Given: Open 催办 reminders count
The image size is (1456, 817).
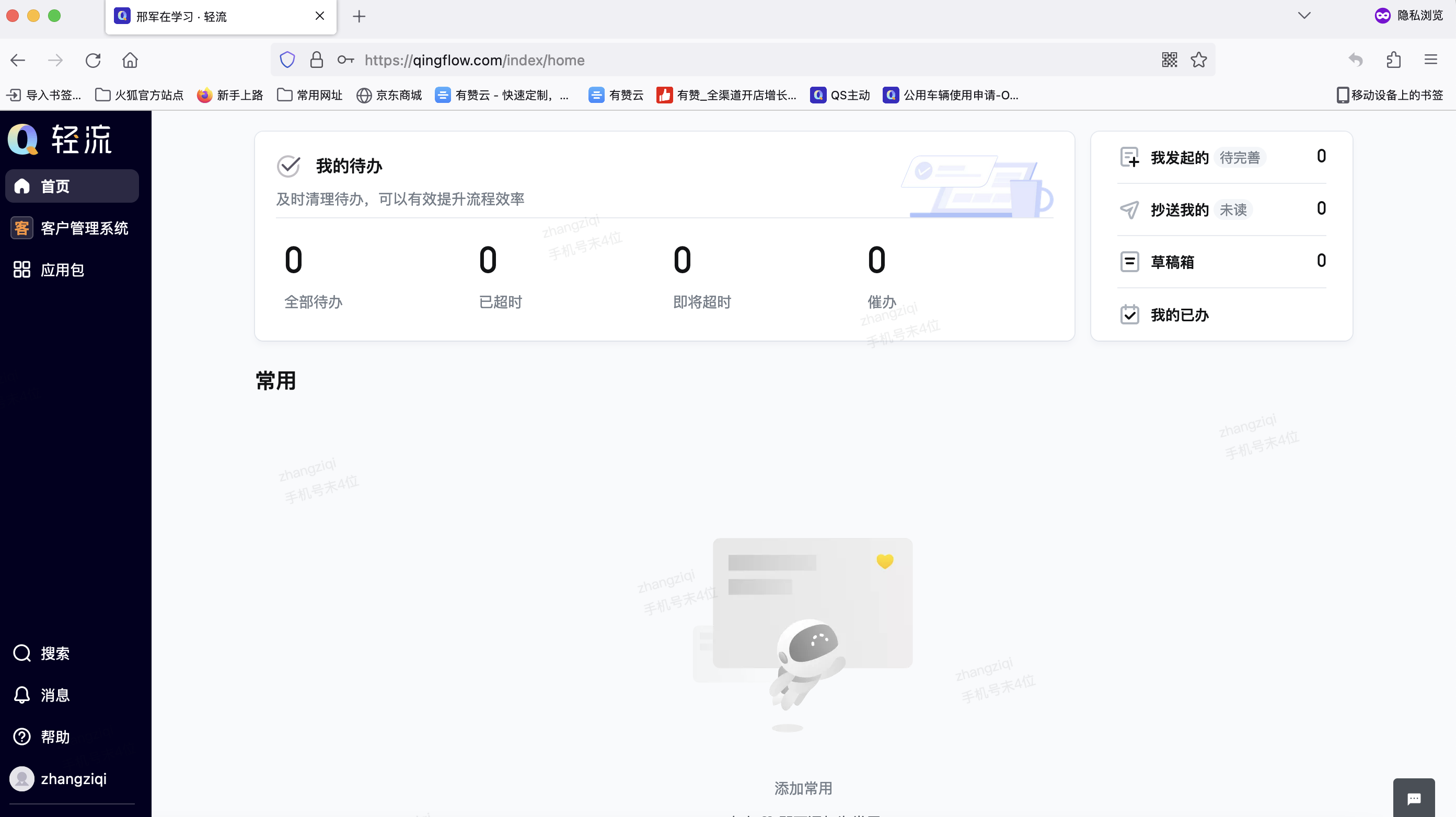Looking at the screenshot, I should [882, 277].
